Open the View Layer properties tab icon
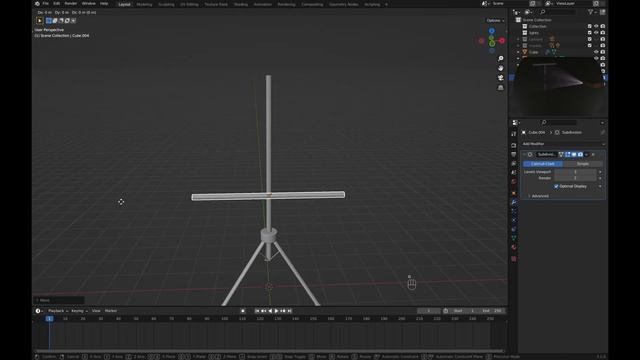This screenshot has height=360, width=640. (x=513, y=163)
